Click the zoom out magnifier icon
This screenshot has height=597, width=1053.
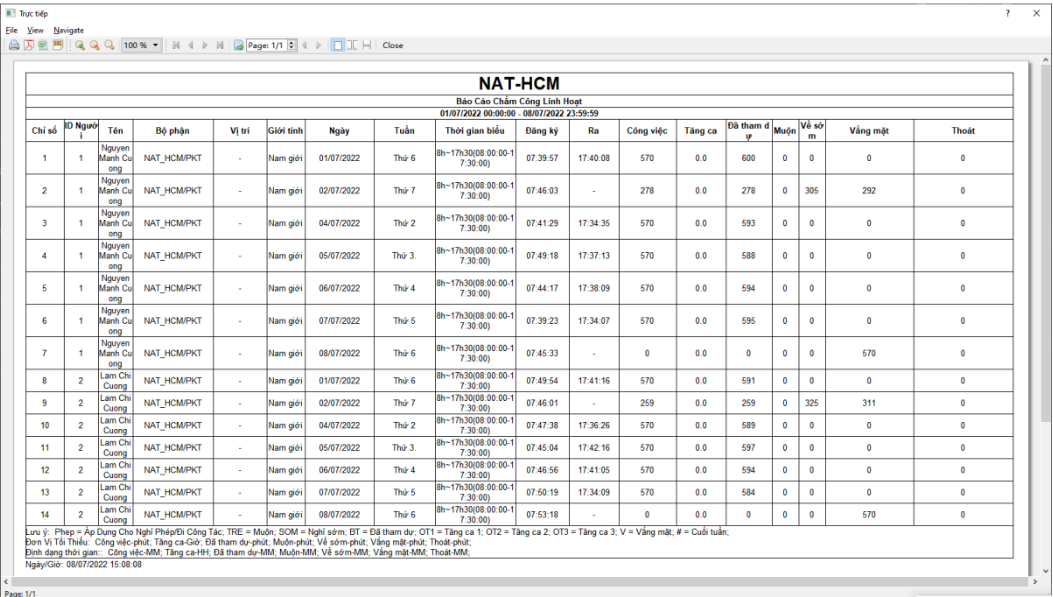click(x=94, y=45)
